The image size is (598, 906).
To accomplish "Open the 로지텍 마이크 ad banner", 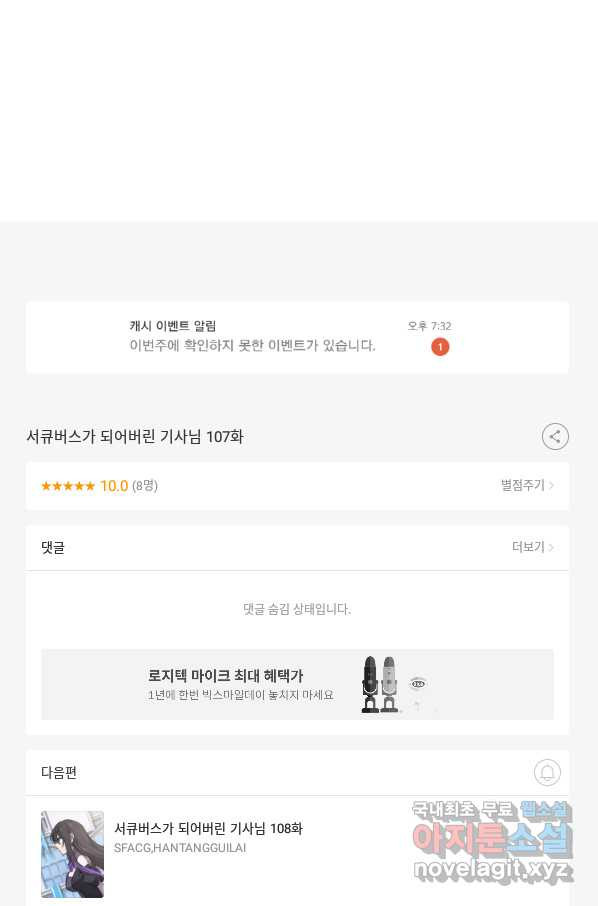I will click(x=298, y=684).
